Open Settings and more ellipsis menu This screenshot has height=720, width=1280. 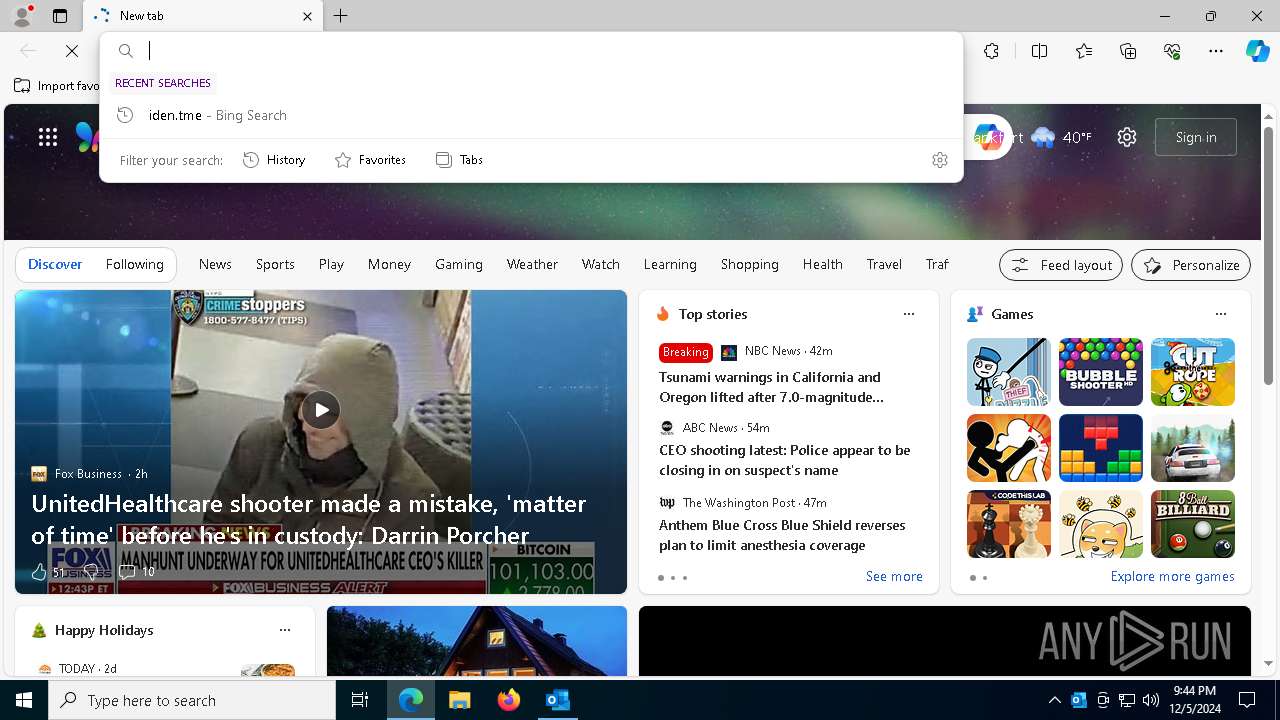click(1216, 51)
